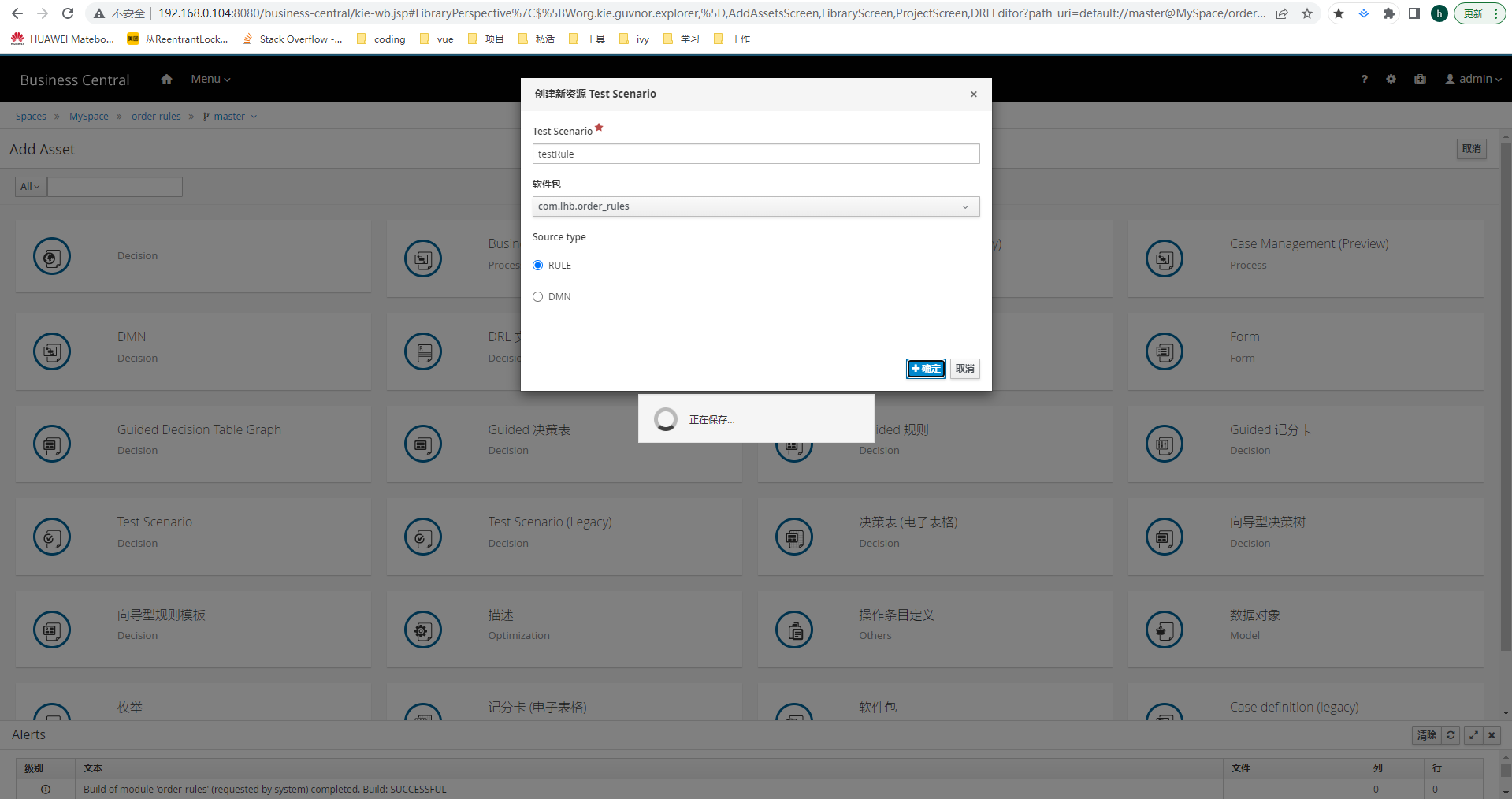Close the Test Scenario dialog

tap(974, 95)
